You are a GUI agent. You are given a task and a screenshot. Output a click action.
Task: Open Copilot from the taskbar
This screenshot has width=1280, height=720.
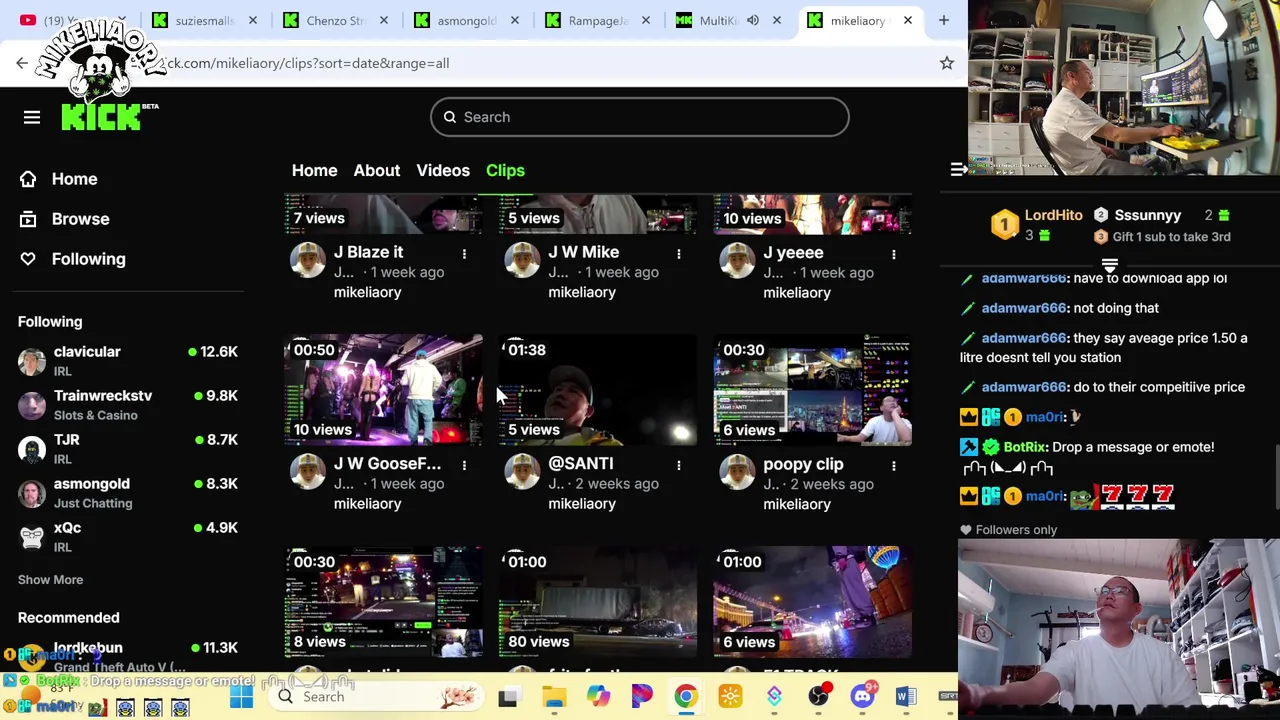598,696
